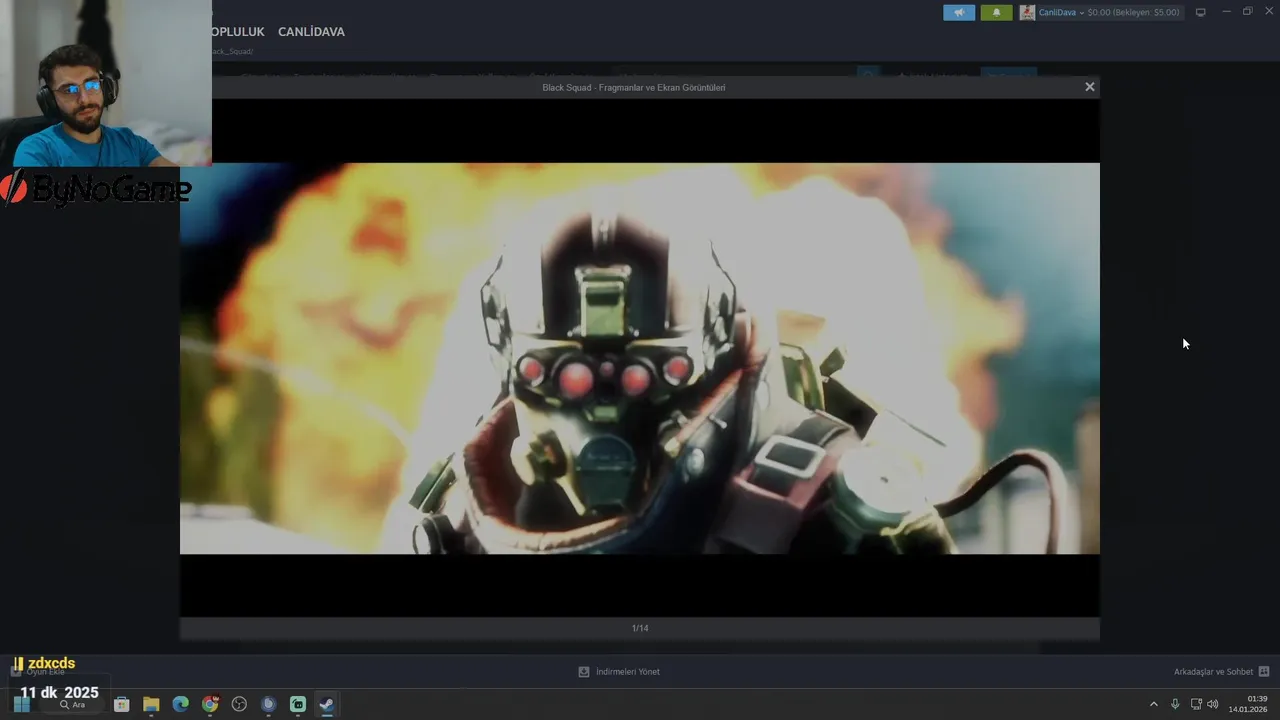Click the 1/14 screenshot counter
Screen dimensions: 1280x720
(640, 628)
